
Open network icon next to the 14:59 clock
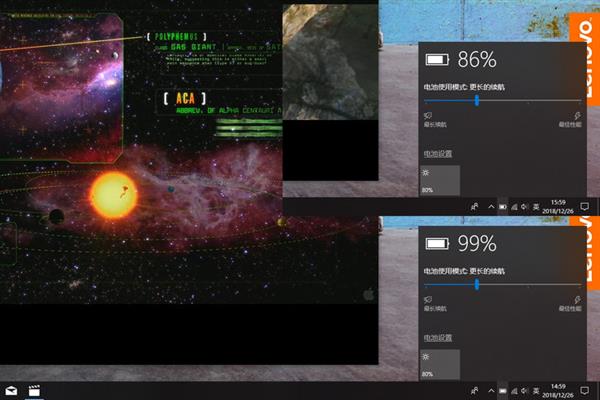[x=514, y=391]
